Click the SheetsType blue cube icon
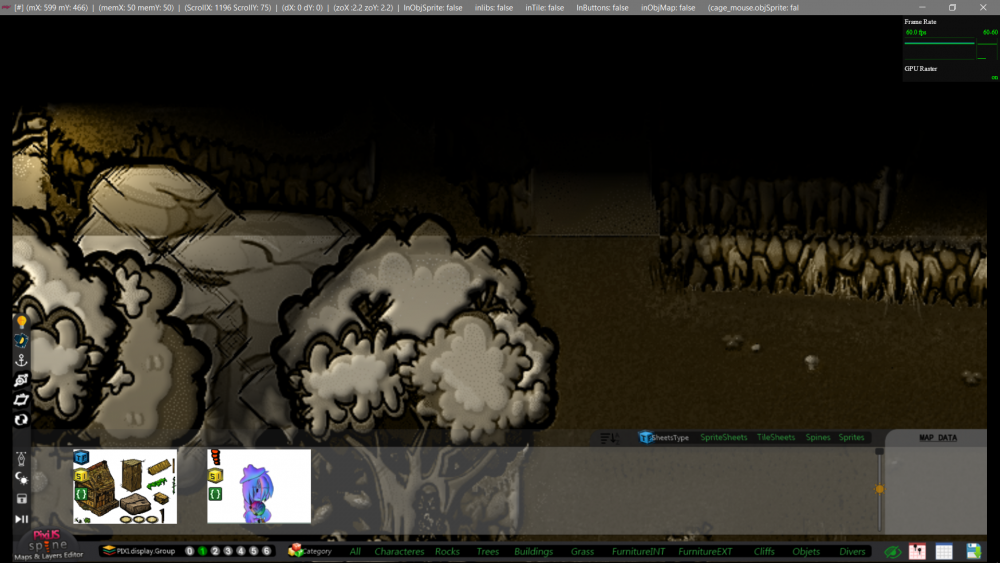The height and width of the screenshot is (563, 1000). click(645, 437)
